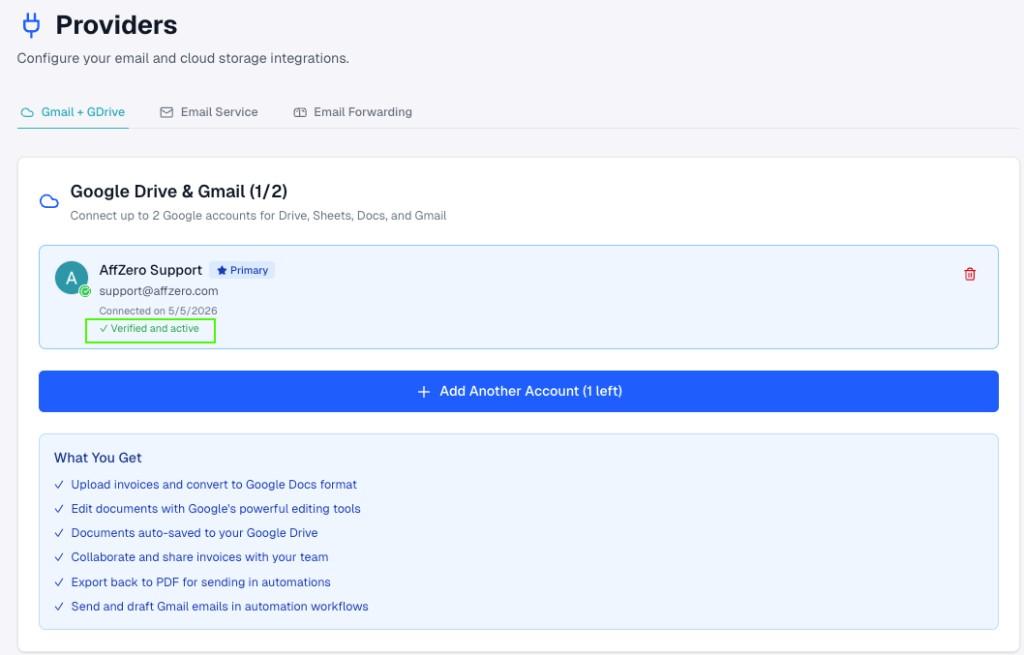Click Collaborate and share invoices with your team

click(200, 557)
